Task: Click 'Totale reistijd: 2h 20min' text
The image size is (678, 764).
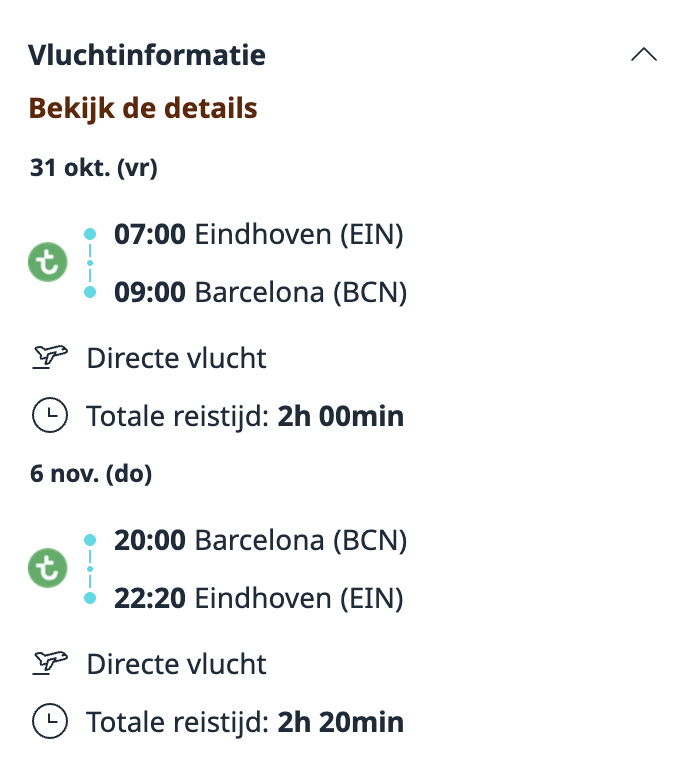Action: pos(245,722)
